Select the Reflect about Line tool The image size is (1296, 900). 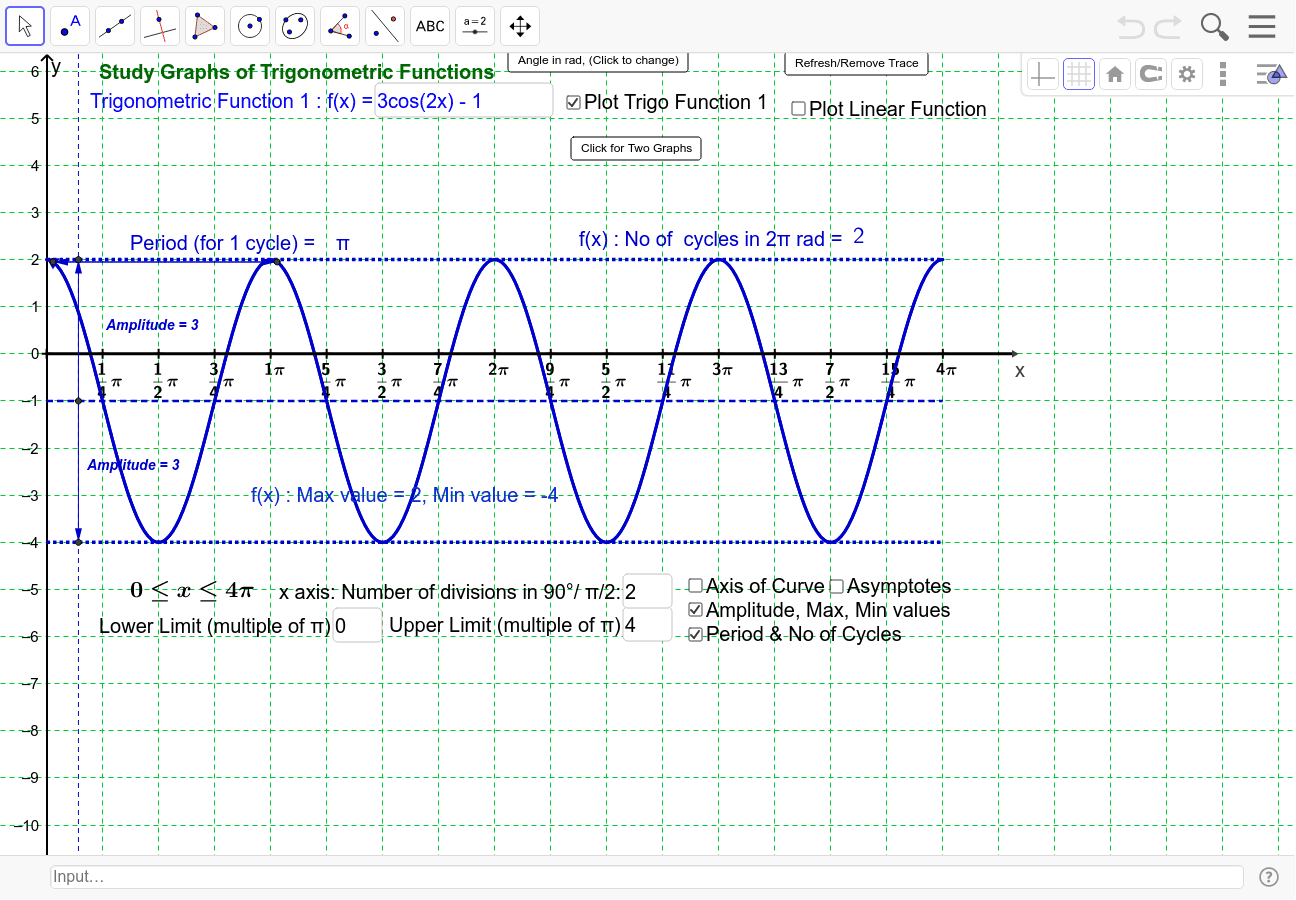(385, 26)
